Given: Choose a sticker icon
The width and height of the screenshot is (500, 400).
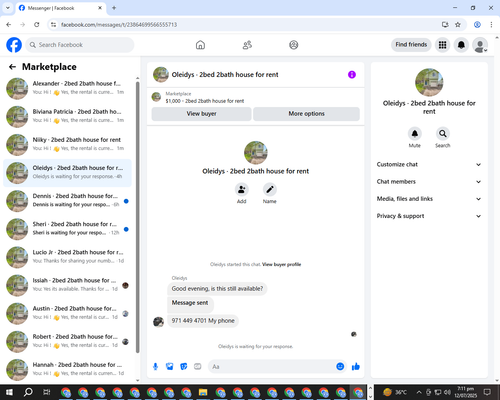Looking at the screenshot, I should pos(184,367).
